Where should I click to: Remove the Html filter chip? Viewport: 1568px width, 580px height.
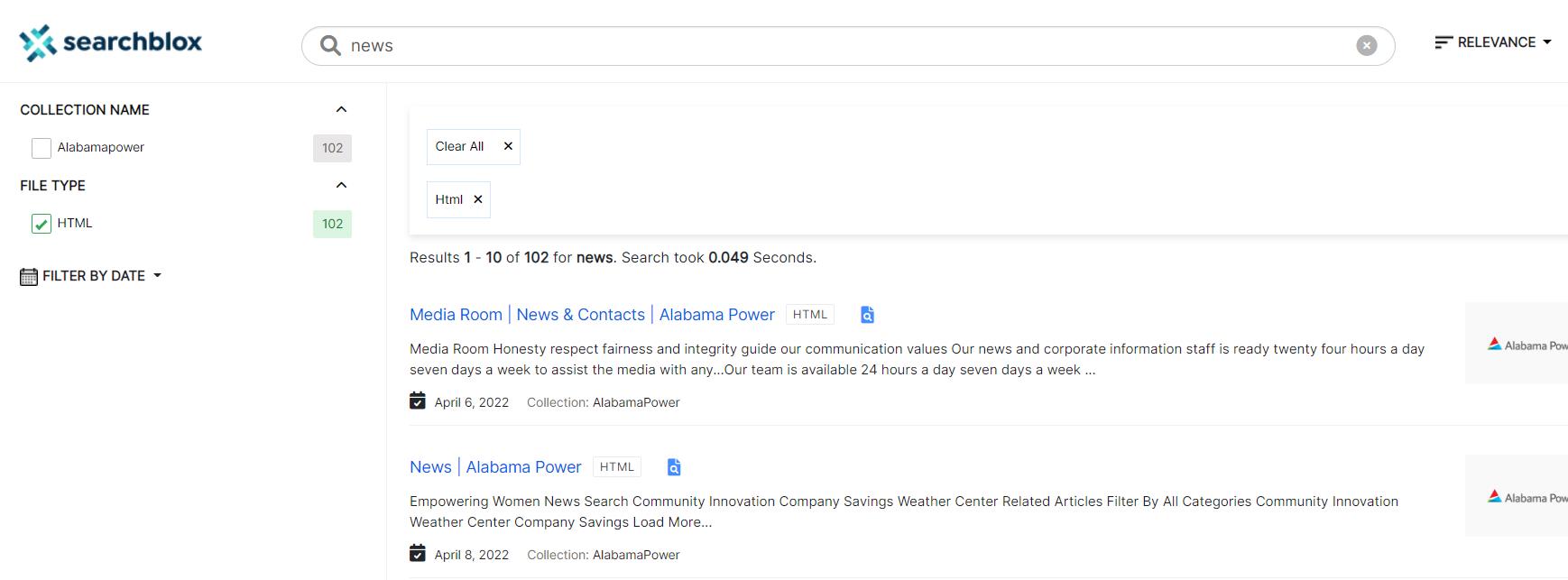tap(478, 199)
